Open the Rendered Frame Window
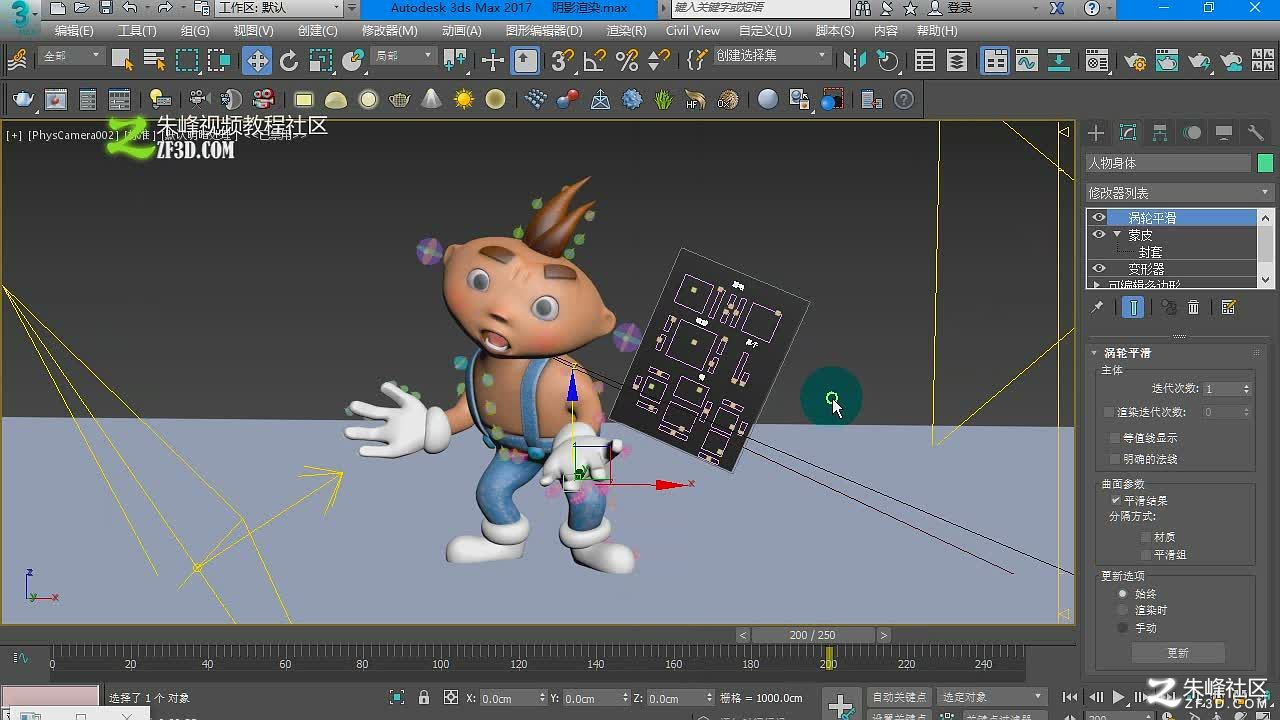 (x=1167, y=61)
